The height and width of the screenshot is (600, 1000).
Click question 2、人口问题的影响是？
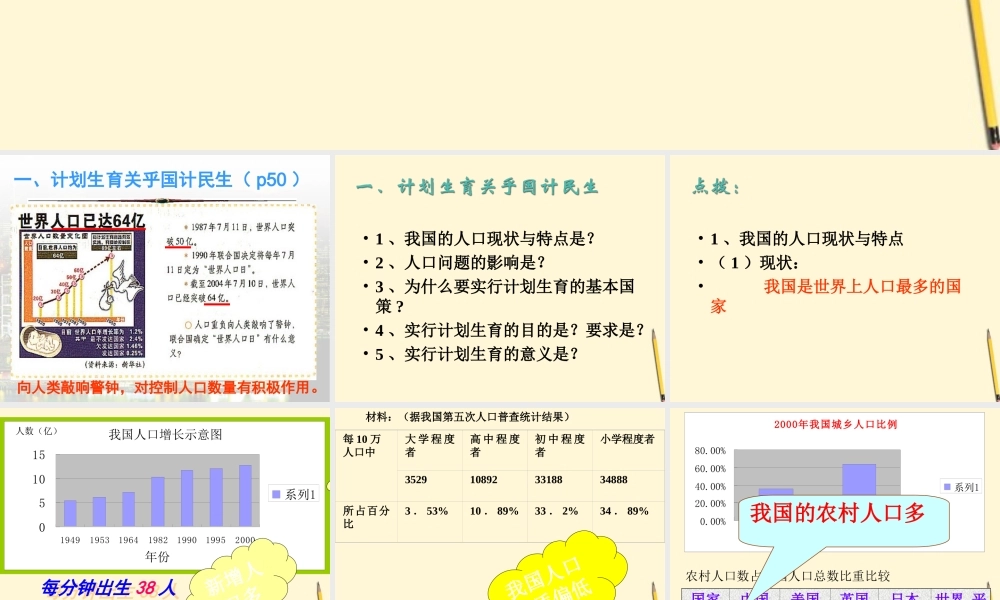460,263
